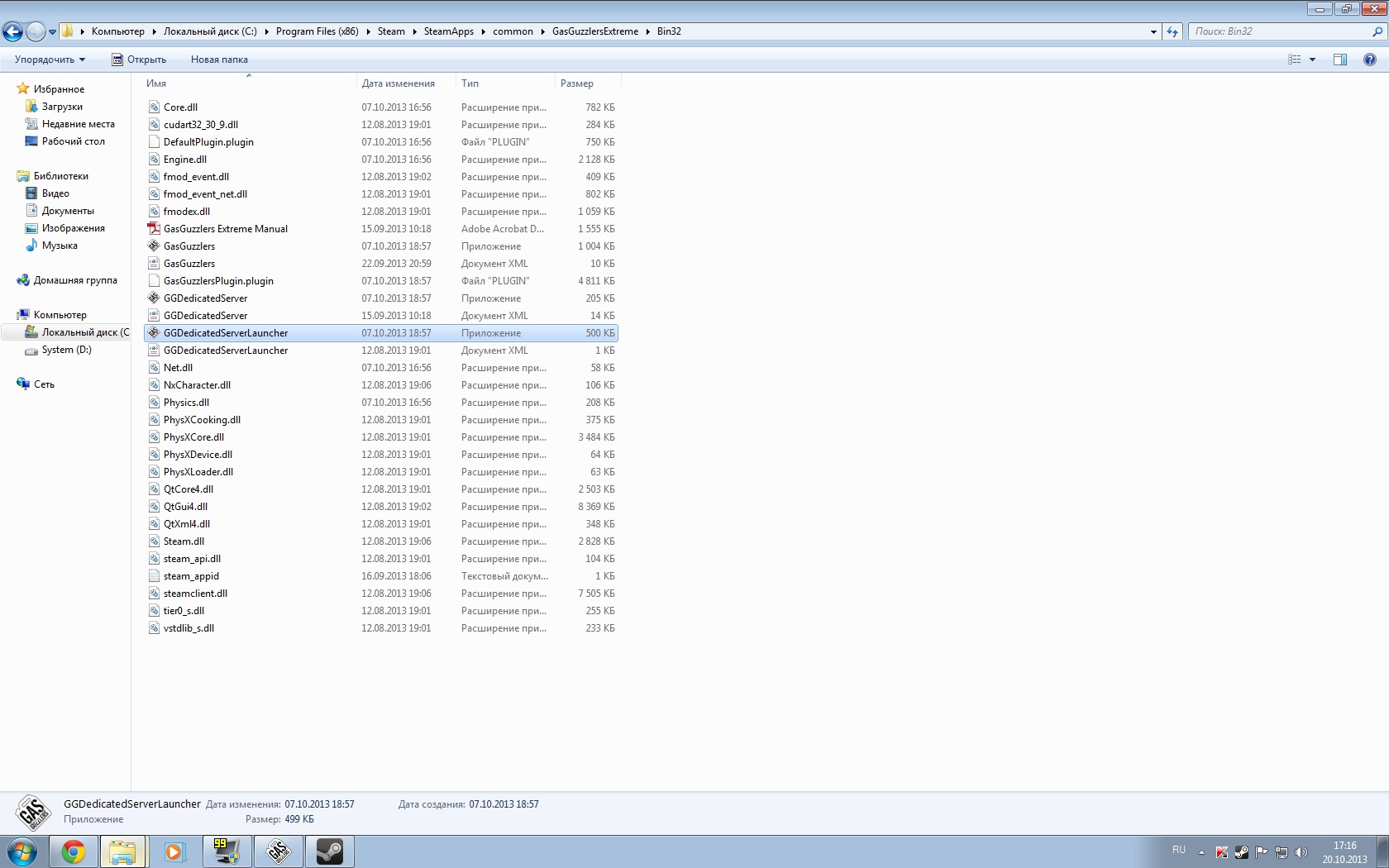
Task: Open Недавние места in the sidebar
Action: [x=78, y=124]
